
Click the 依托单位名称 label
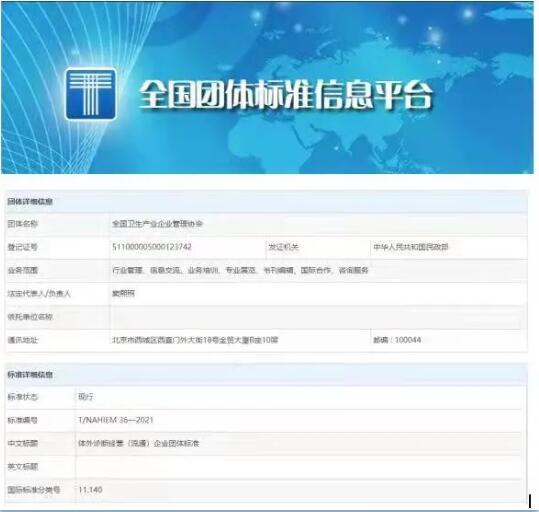click(30, 317)
